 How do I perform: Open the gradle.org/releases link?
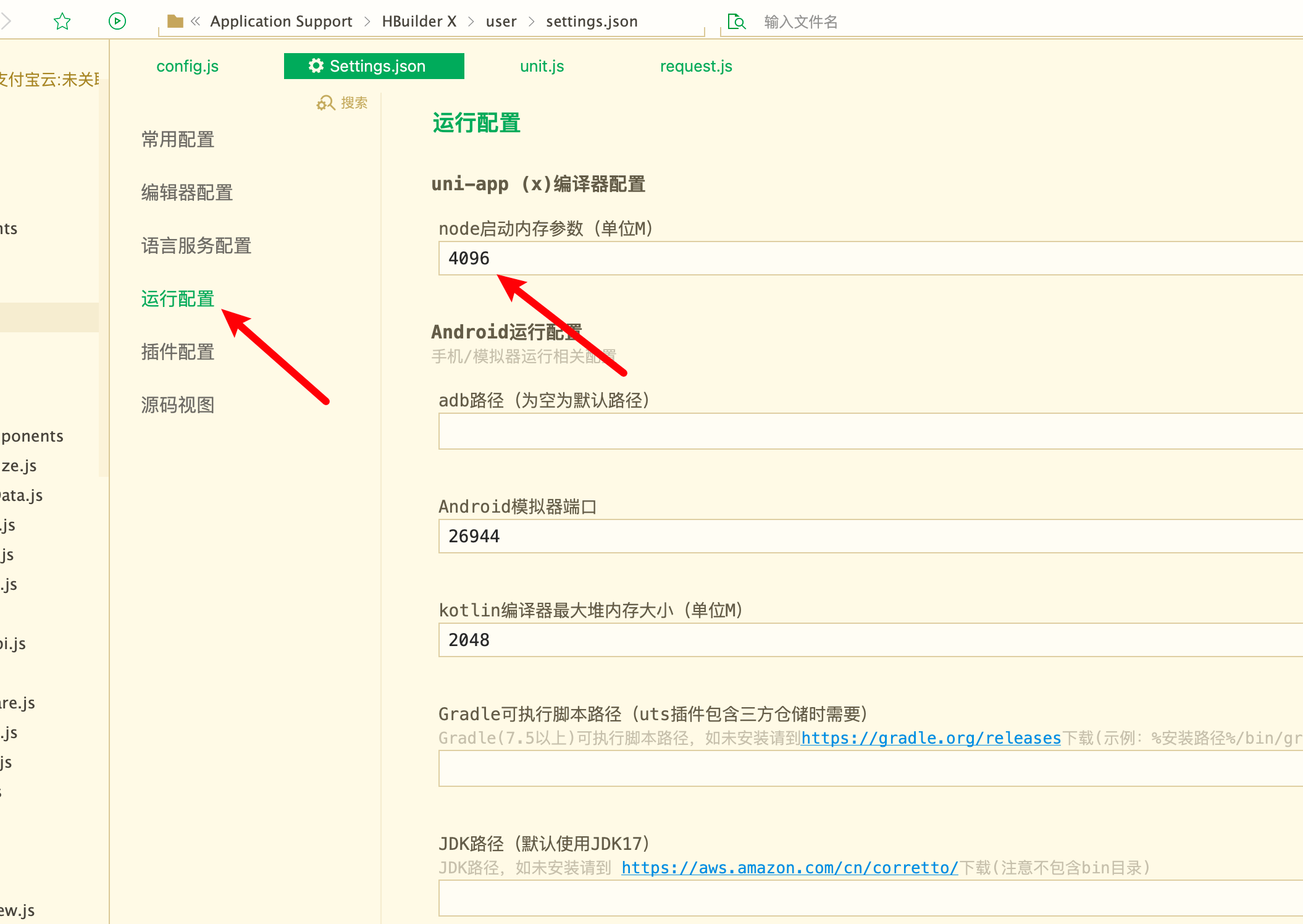(931, 738)
